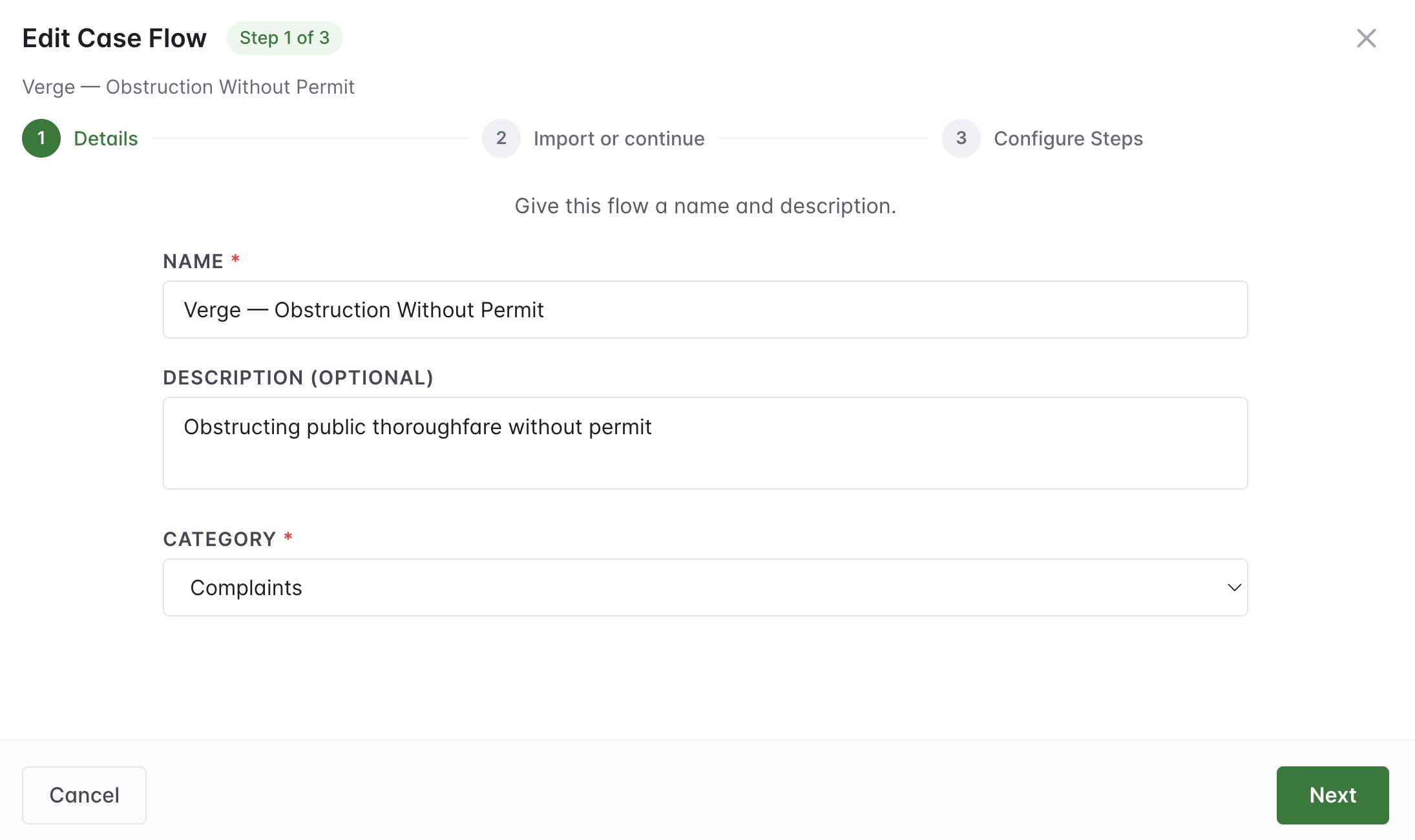Open the Category dropdown showing Complaints

pyautogui.click(x=705, y=587)
